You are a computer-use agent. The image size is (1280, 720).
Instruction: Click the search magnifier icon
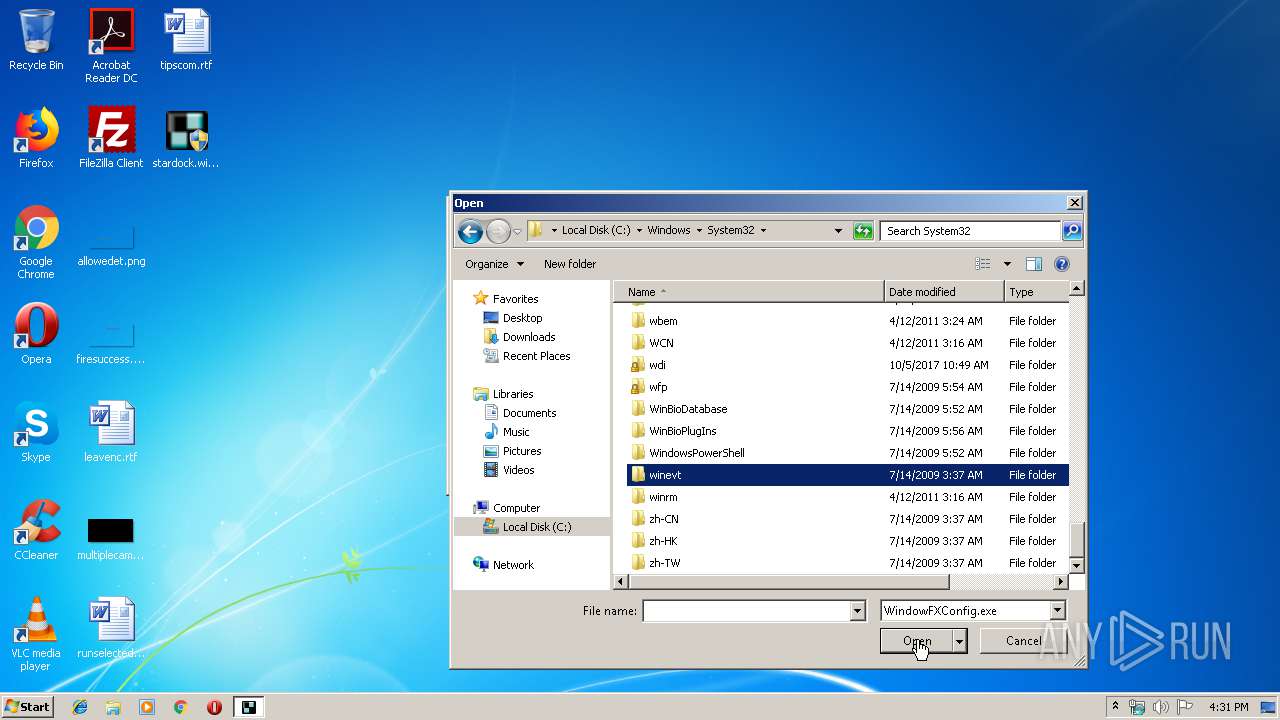[1071, 231]
